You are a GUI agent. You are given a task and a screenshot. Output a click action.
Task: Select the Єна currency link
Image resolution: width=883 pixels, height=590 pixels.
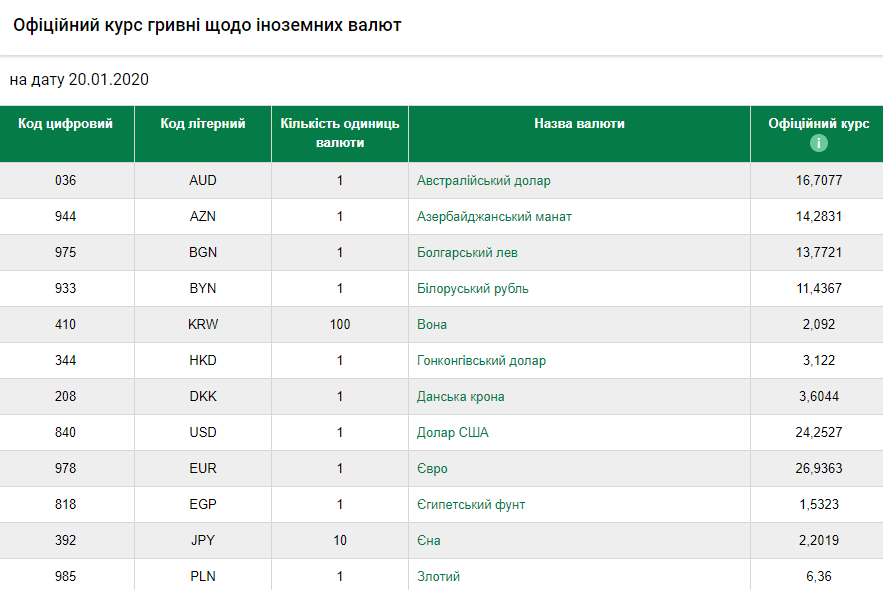pos(429,541)
